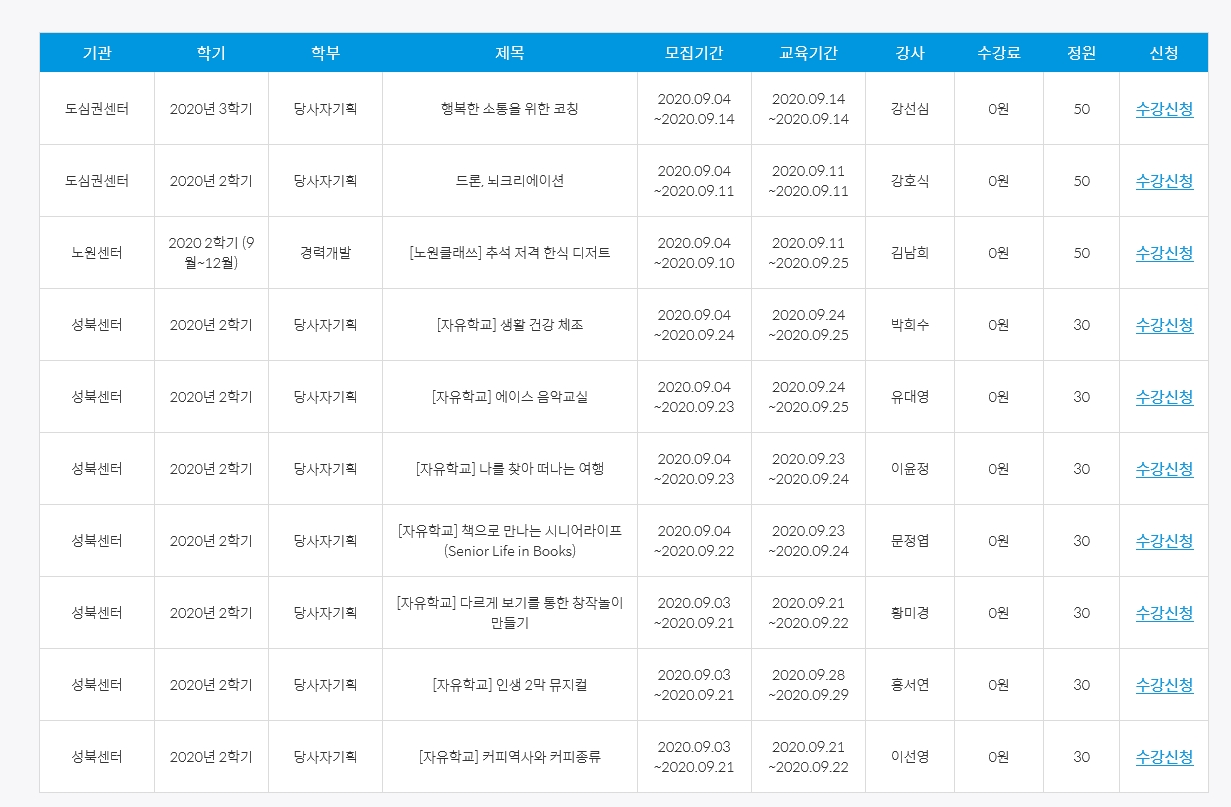Open 수강신청 link for 생활 건강 체조
Image resolution: width=1231 pixels, height=807 pixels.
(x=1164, y=325)
